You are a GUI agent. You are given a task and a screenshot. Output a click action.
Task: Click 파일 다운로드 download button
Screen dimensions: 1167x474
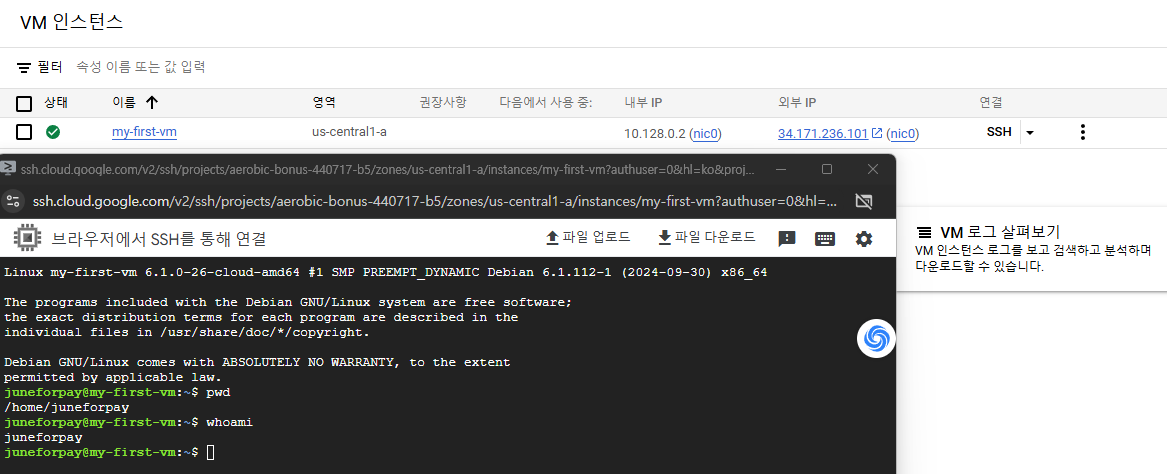(x=706, y=237)
